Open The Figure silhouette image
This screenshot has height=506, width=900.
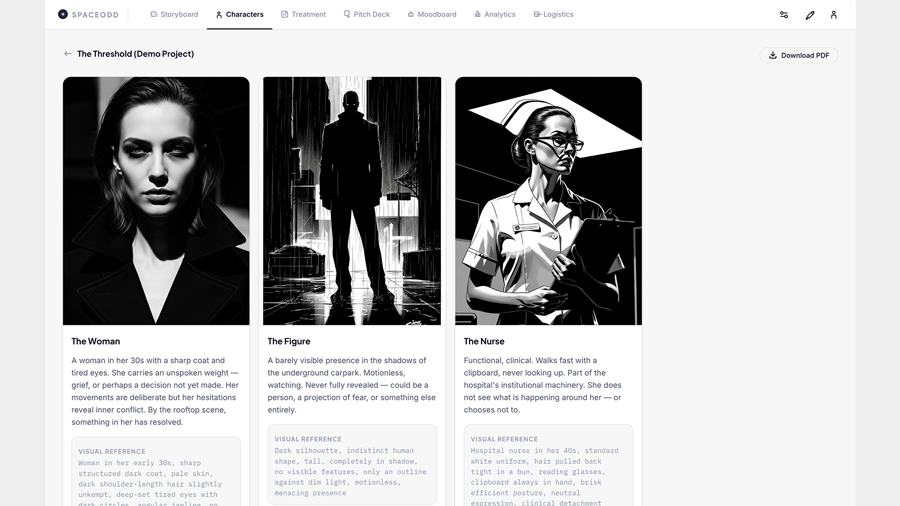point(352,201)
